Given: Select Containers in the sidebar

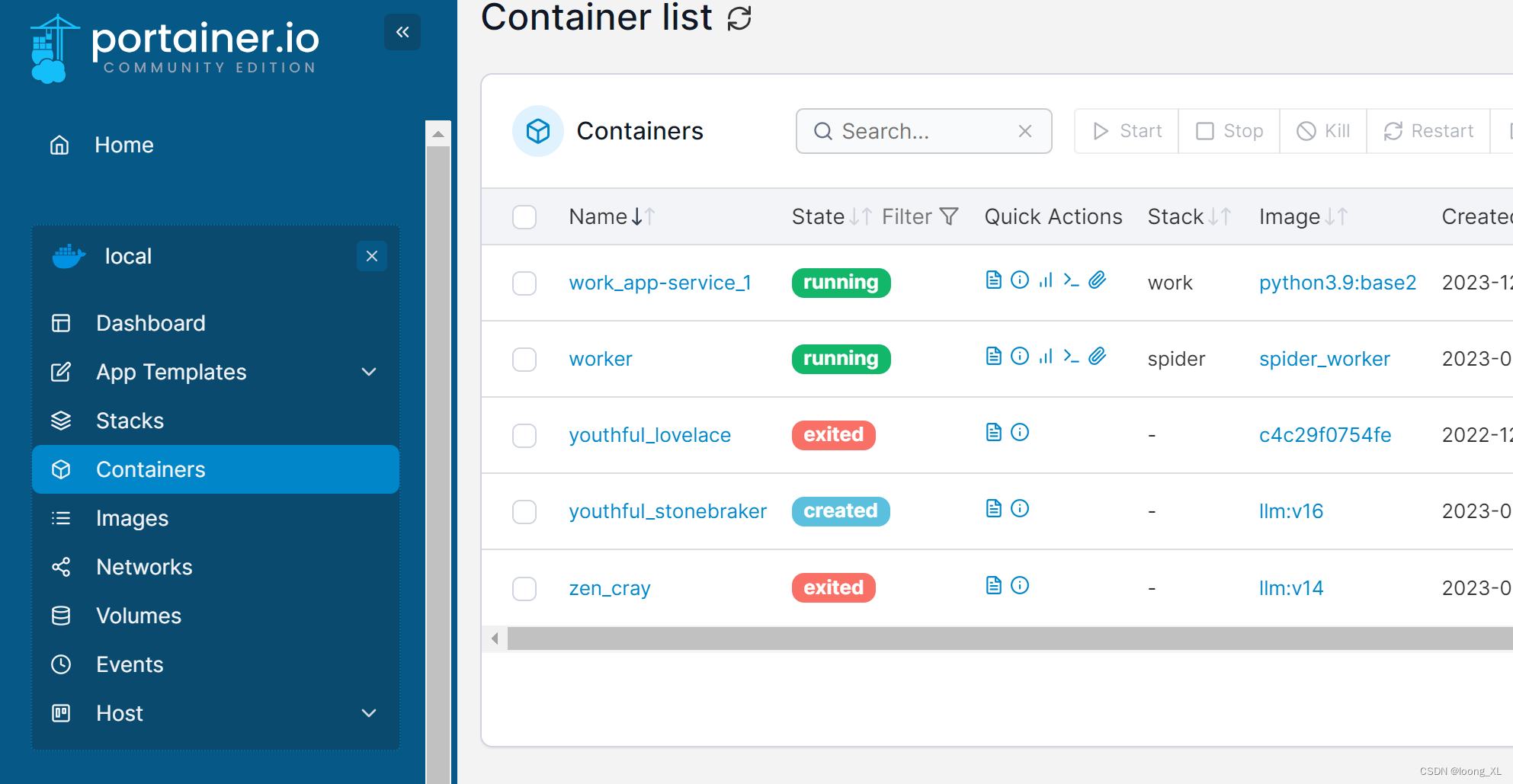Looking at the screenshot, I should [x=216, y=469].
